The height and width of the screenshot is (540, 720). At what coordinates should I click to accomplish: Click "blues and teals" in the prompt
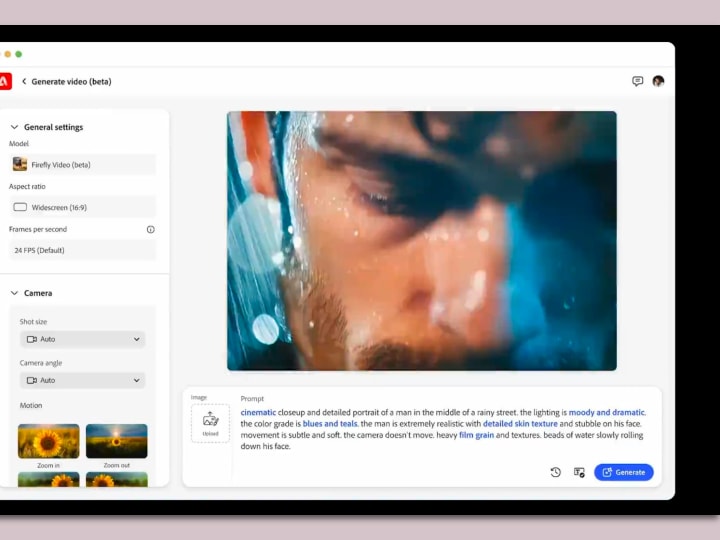(330, 423)
